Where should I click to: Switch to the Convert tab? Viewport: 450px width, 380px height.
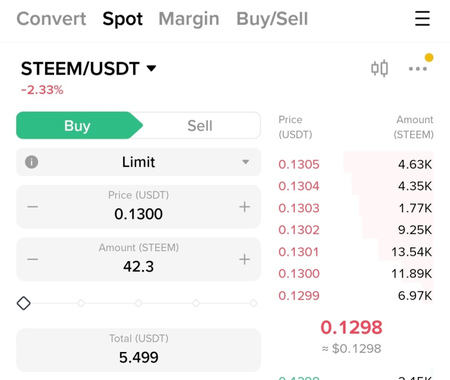pos(51,19)
